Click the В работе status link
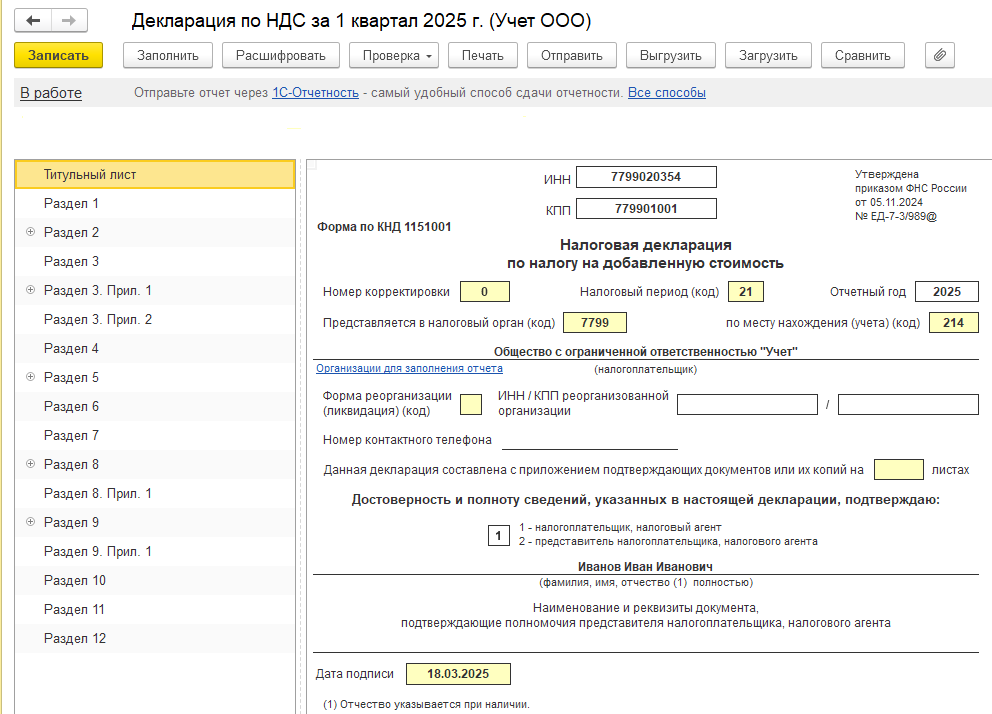This screenshot has height=714, width=992. click(x=51, y=93)
